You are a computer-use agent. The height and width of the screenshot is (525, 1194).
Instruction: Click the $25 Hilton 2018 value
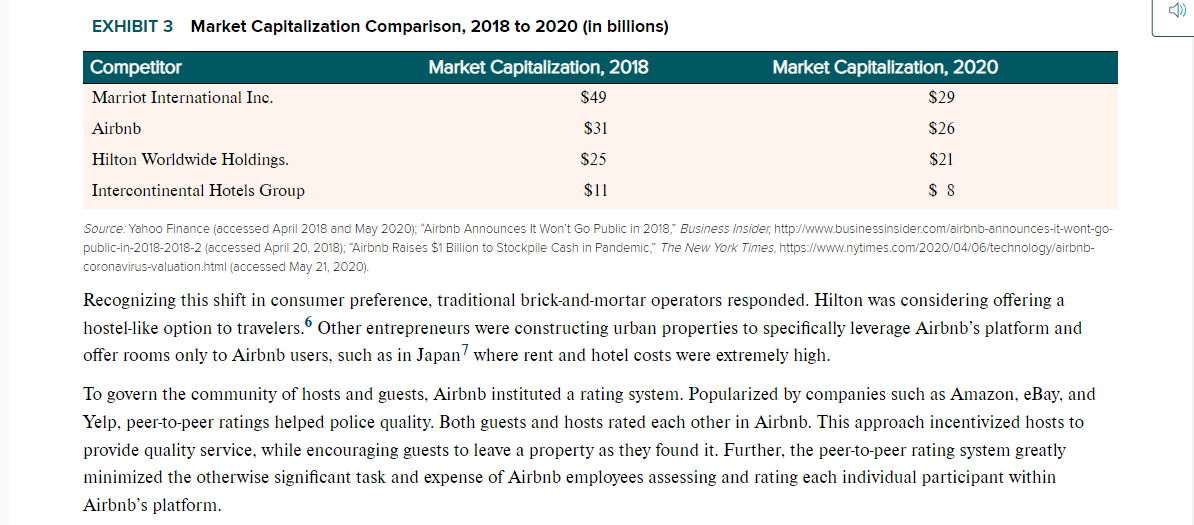pos(593,160)
